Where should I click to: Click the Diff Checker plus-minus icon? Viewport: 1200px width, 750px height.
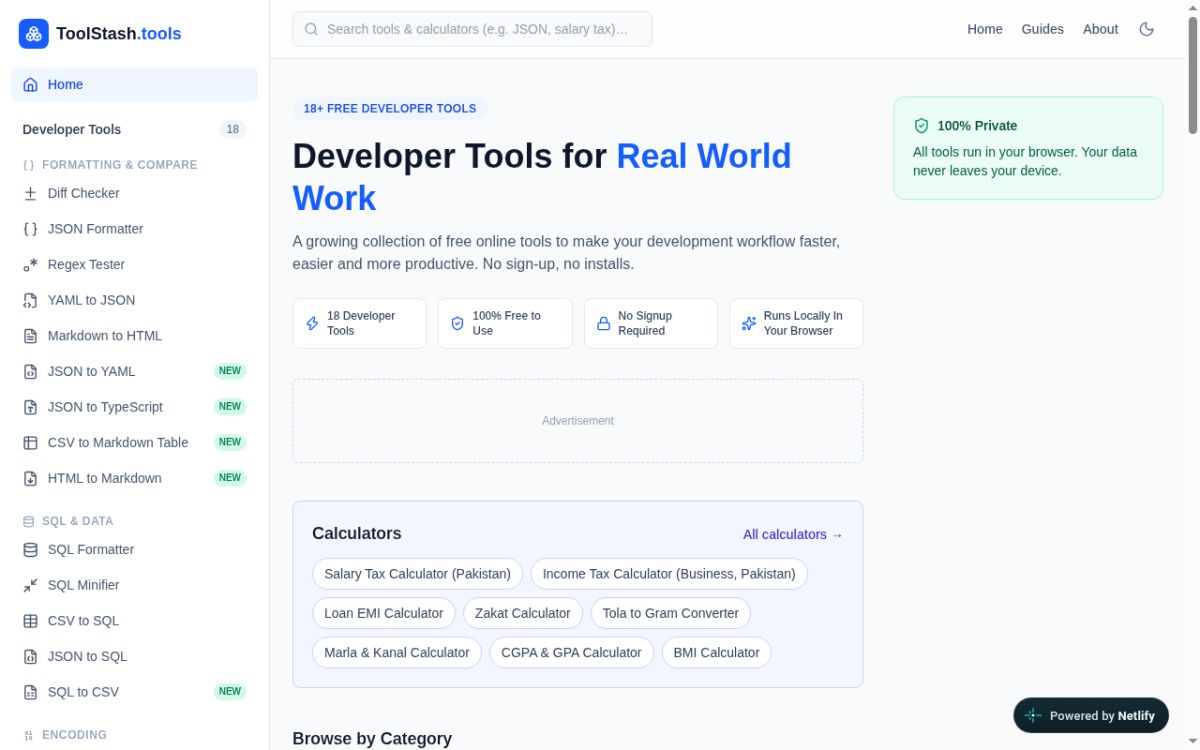pos(30,193)
